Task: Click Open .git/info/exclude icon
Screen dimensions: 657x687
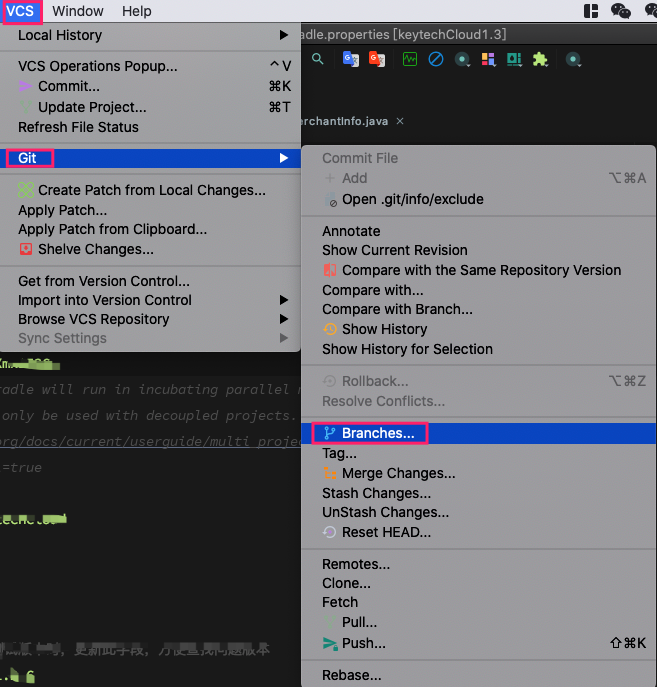Action: tap(330, 199)
